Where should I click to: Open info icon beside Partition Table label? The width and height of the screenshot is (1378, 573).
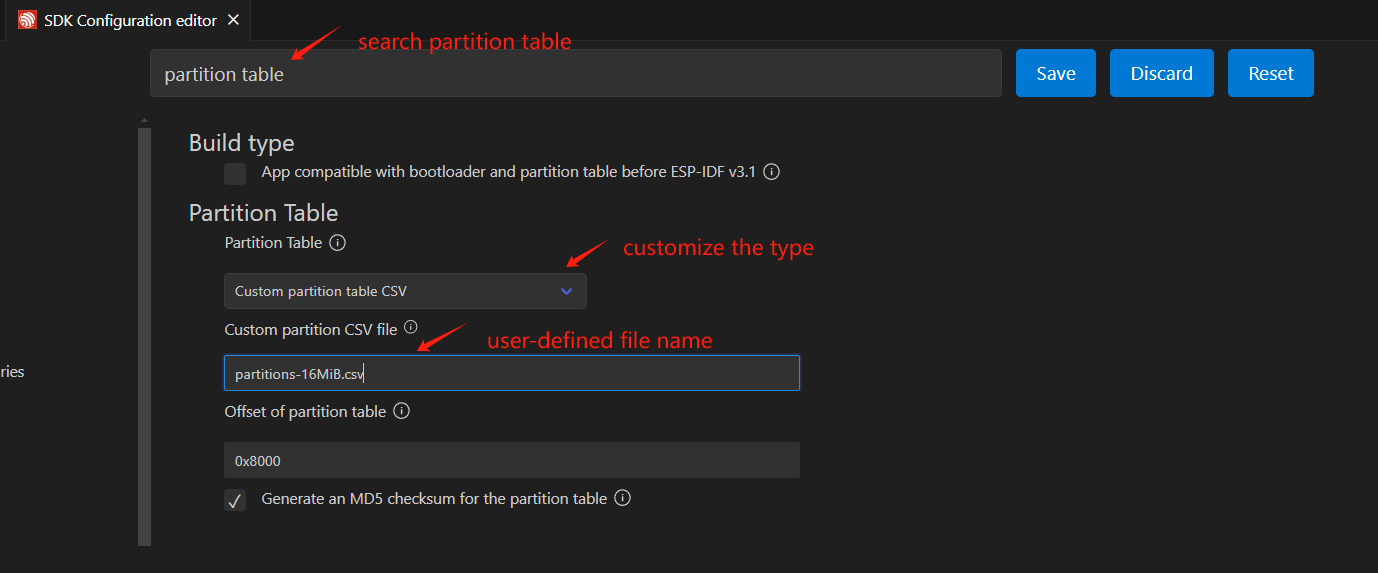coord(338,243)
